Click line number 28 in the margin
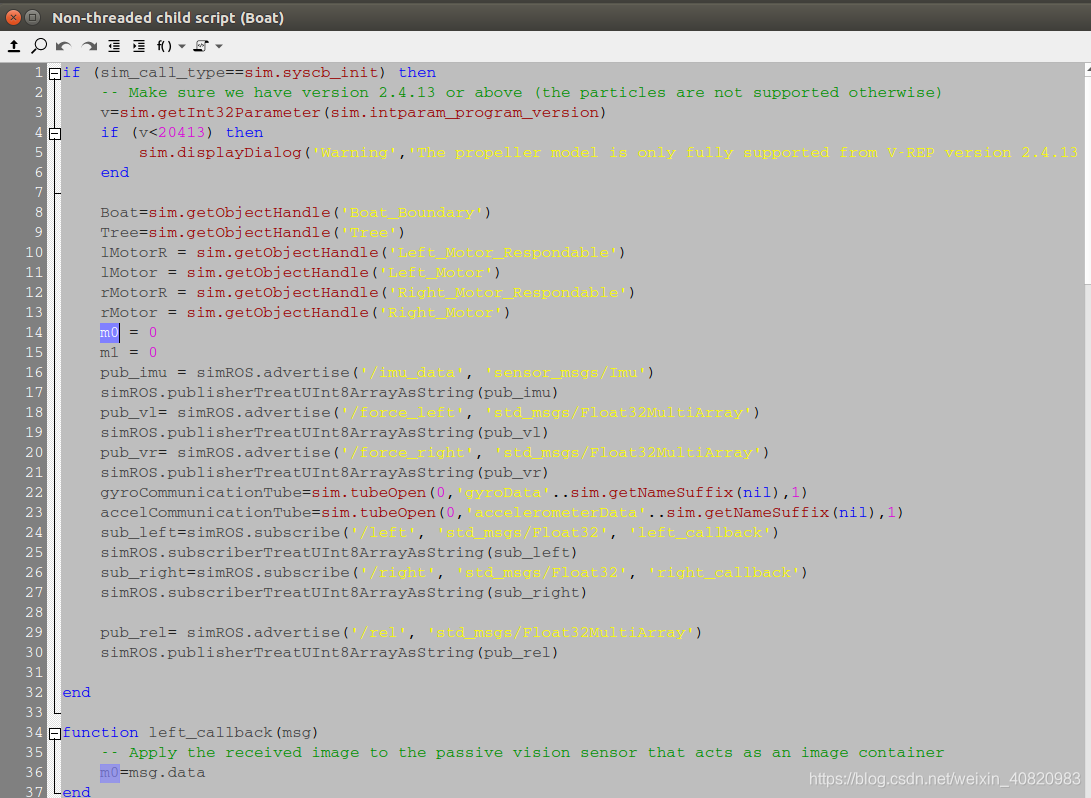Viewport: 1091px width, 798px height. [x=34, y=612]
